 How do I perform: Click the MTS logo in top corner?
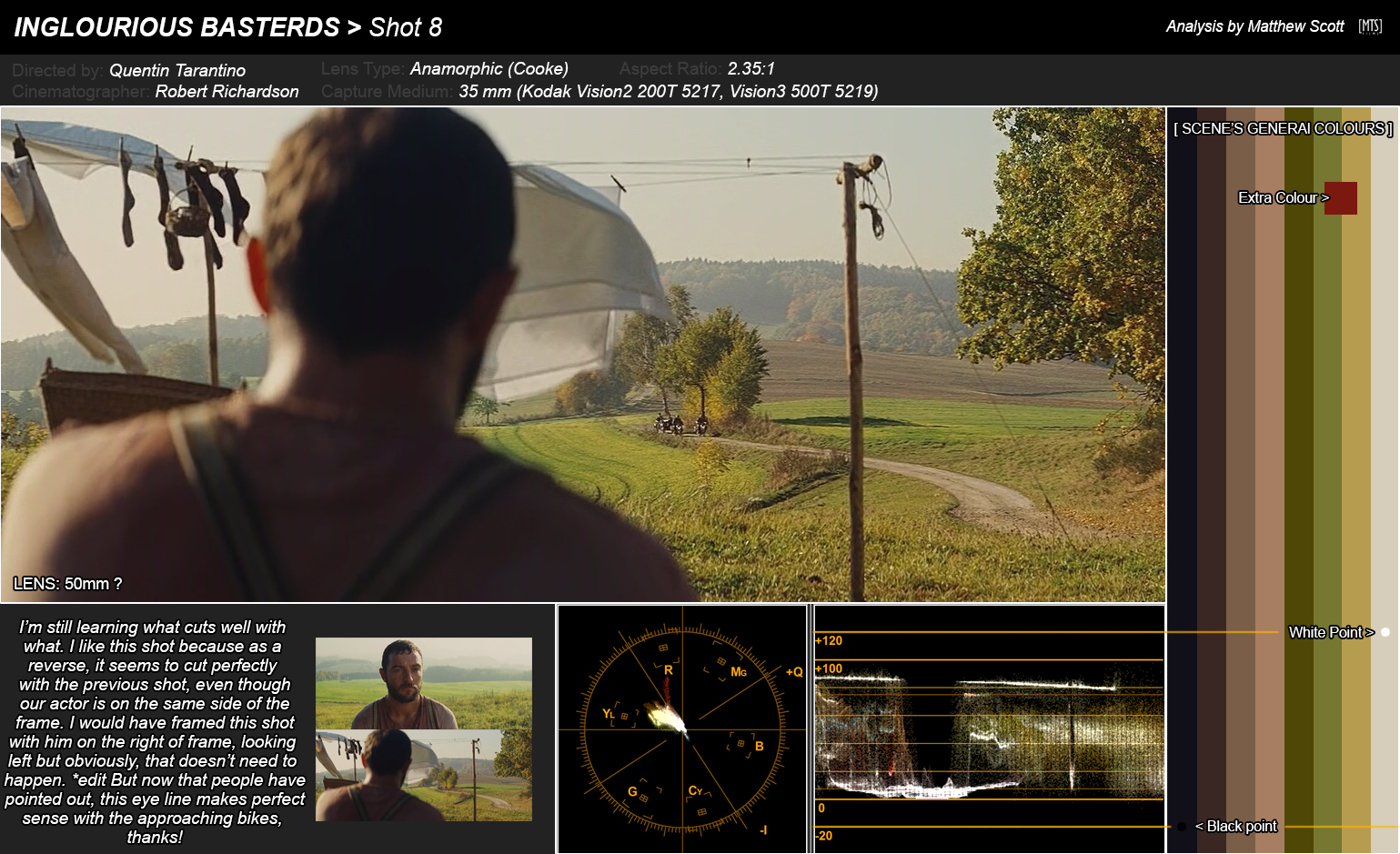click(x=1370, y=26)
